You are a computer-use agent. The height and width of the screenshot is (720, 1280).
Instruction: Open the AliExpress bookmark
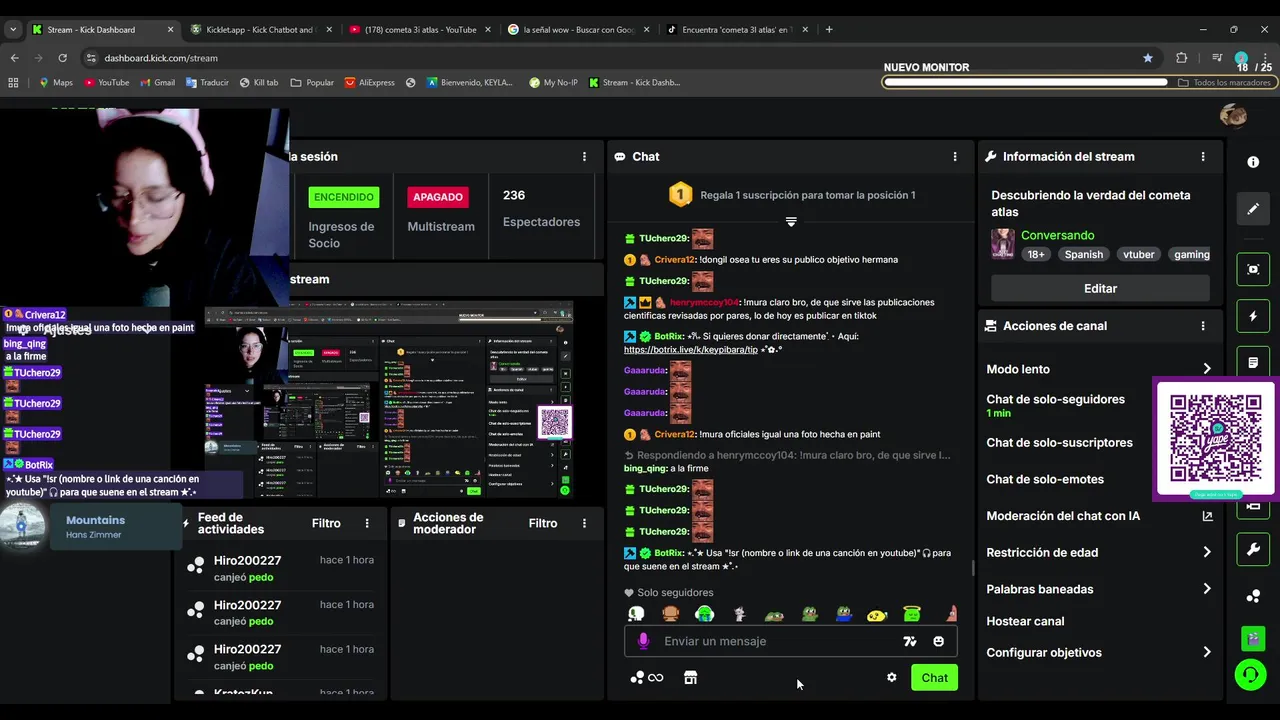369,83
